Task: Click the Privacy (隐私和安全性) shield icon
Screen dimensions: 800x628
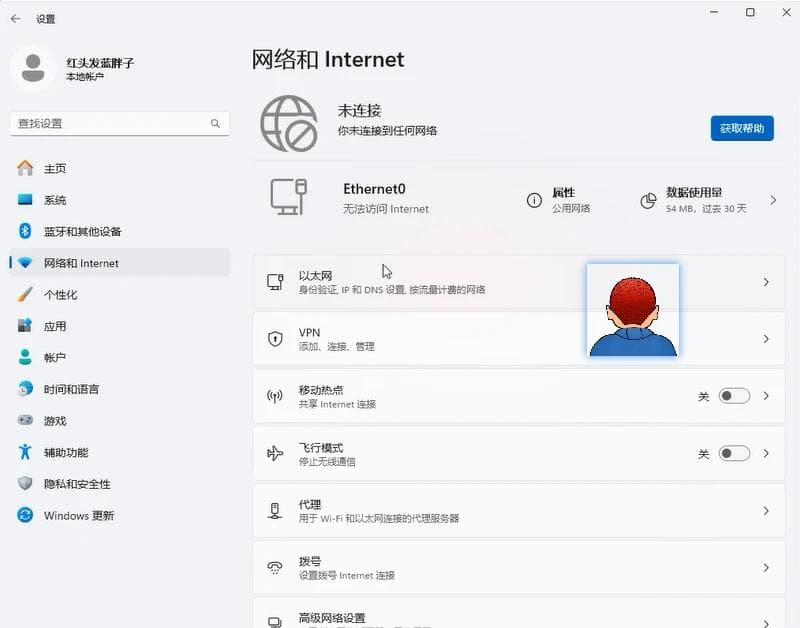Action: tap(25, 483)
